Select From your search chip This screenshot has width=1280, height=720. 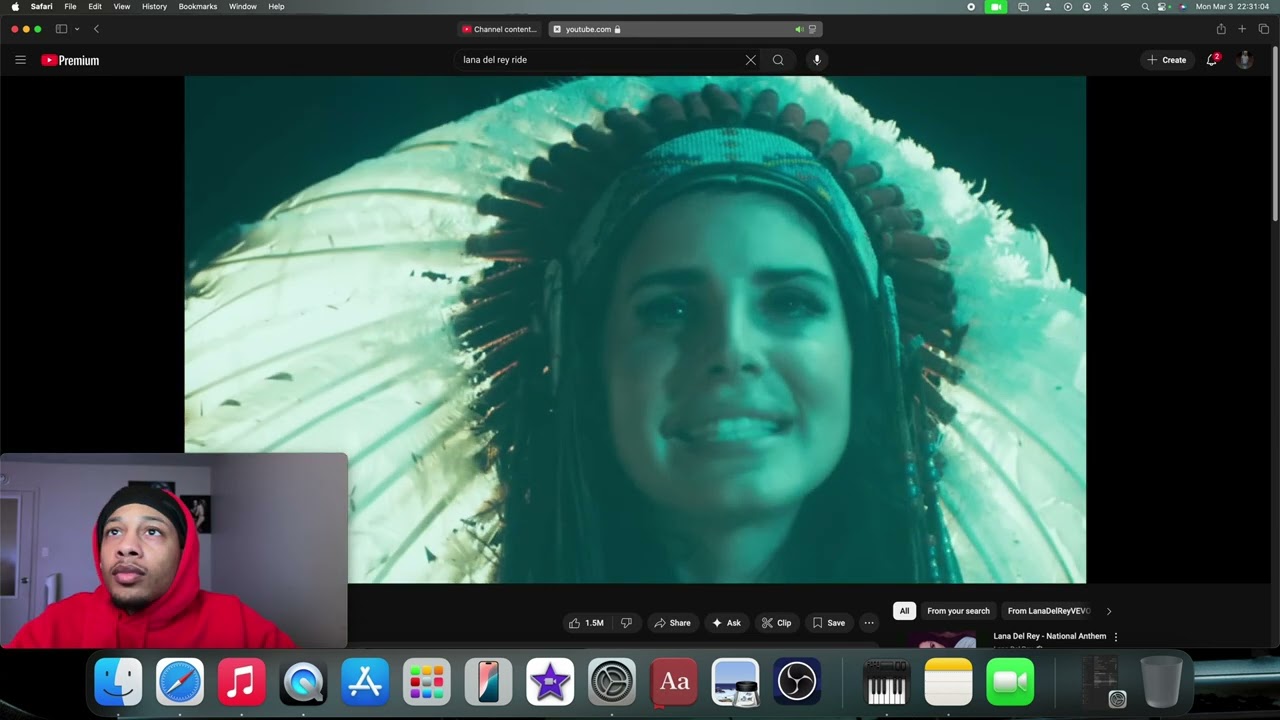coord(958,611)
